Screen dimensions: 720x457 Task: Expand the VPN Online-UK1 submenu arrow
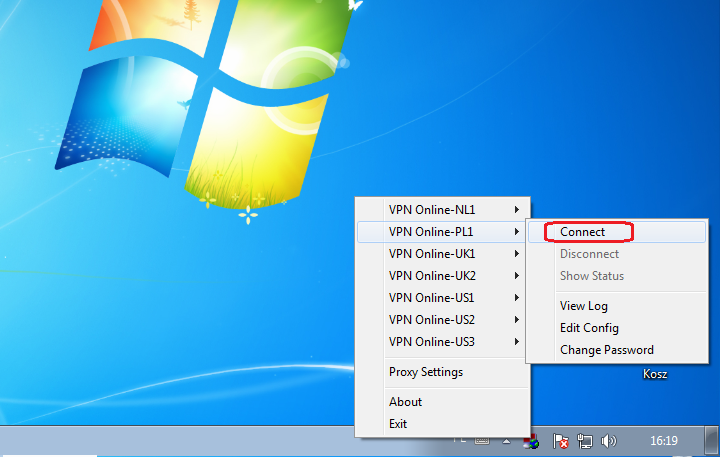coord(517,254)
